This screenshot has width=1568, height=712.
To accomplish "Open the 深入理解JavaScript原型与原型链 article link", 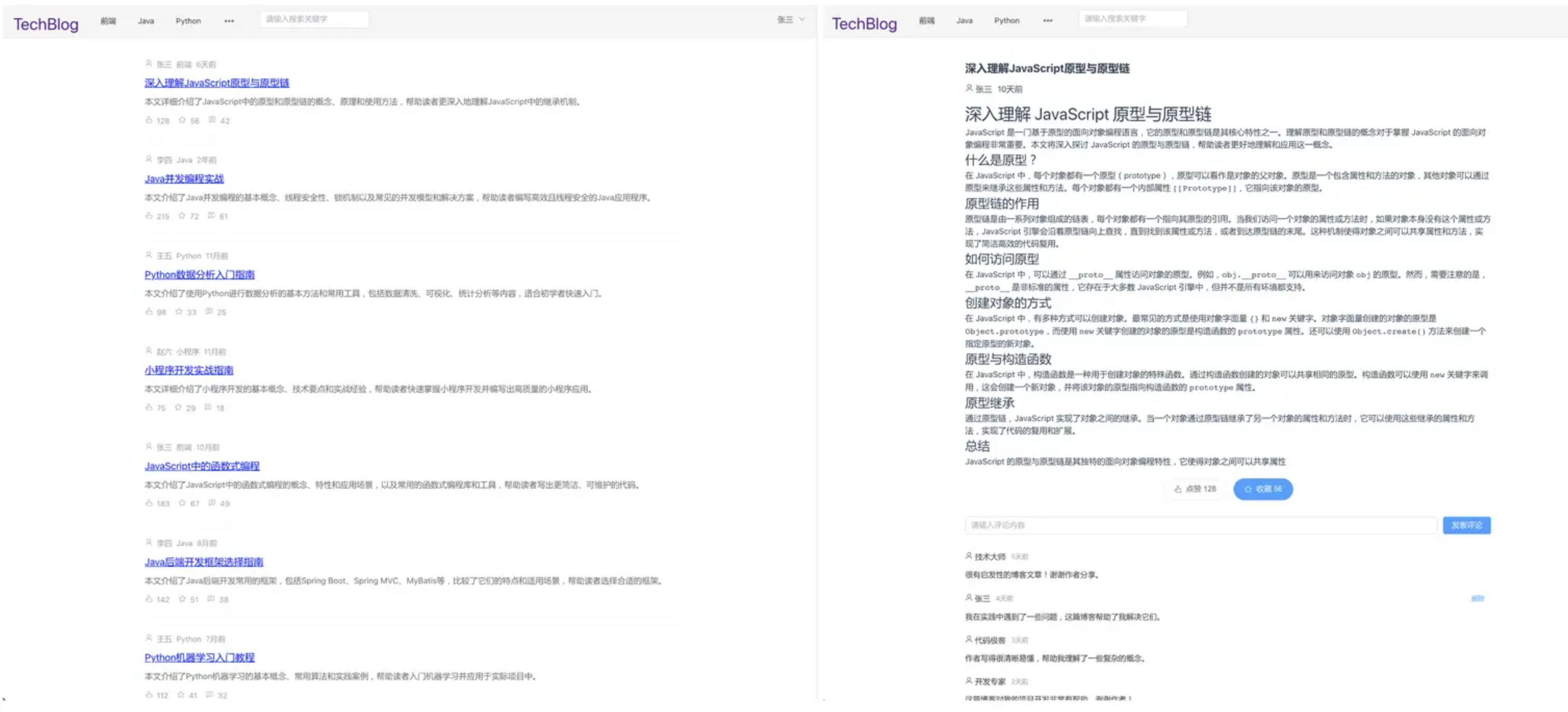I will tap(217, 83).
